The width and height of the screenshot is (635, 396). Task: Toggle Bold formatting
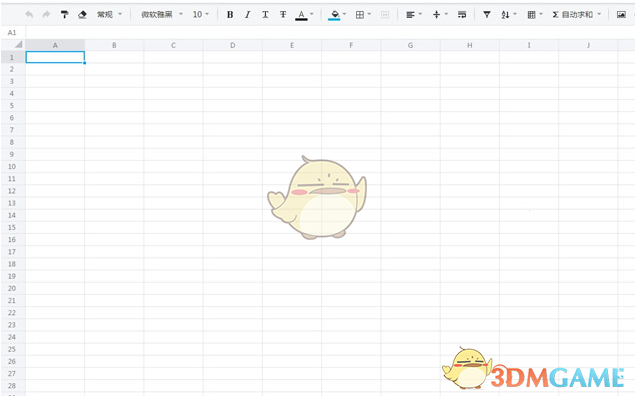click(230, 15)
